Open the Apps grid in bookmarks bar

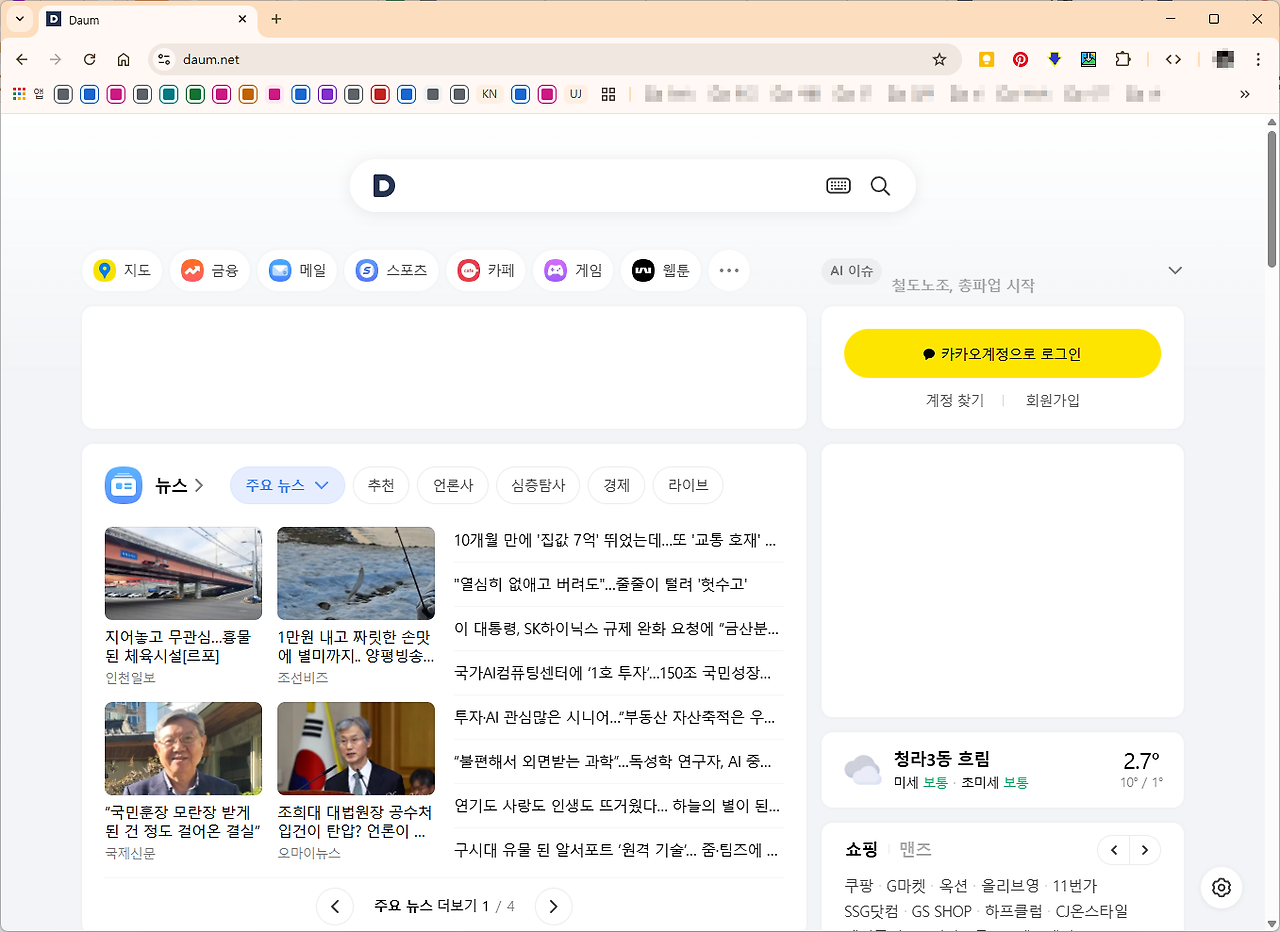[19, 94]
